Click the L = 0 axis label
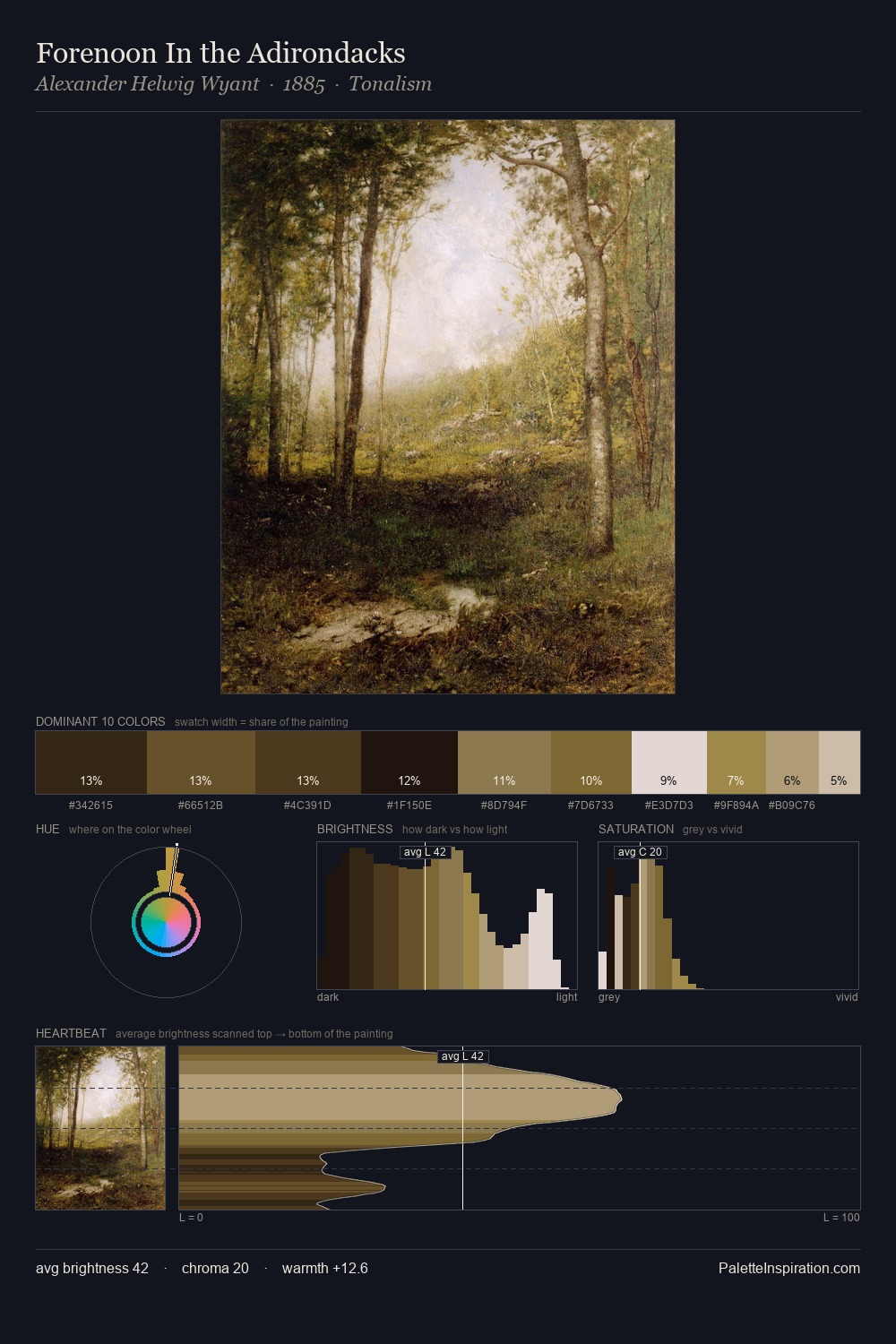This screenshot has width=896, height=1344. click(x=191, y=1218)
